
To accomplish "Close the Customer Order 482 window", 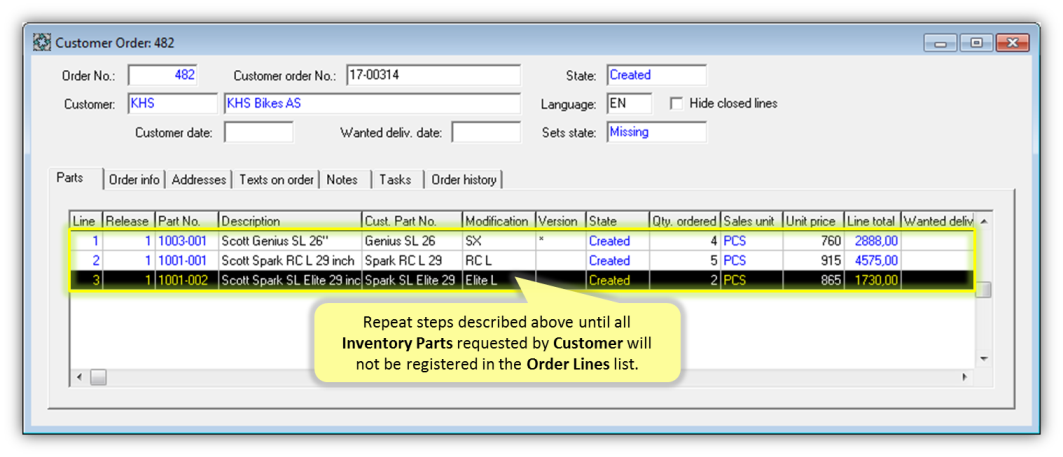I will pyautogui.click(x=1013, y=43).
